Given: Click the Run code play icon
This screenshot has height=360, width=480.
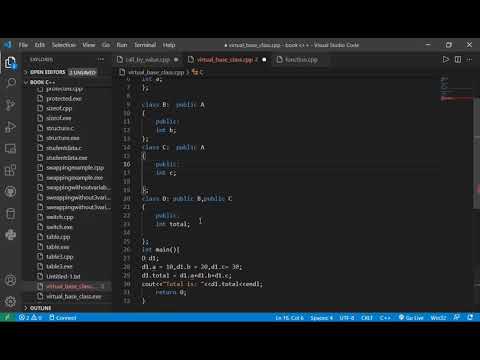Looking at the screenshot, I should 445,60.
